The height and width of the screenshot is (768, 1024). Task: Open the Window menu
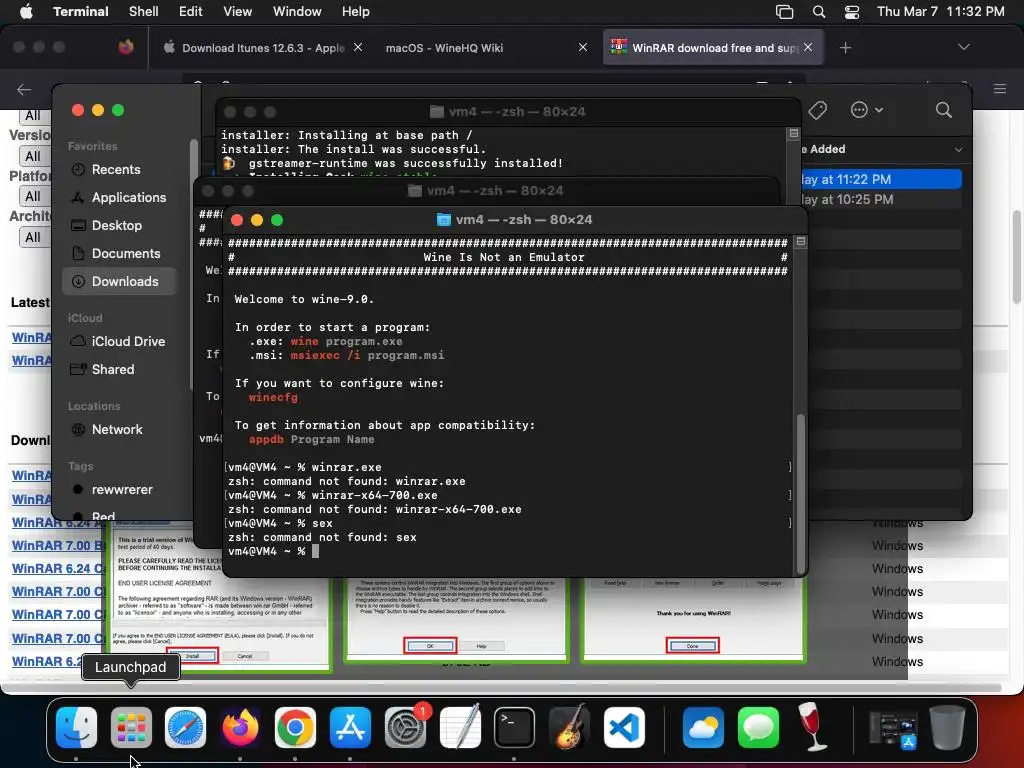pos(297,12)
